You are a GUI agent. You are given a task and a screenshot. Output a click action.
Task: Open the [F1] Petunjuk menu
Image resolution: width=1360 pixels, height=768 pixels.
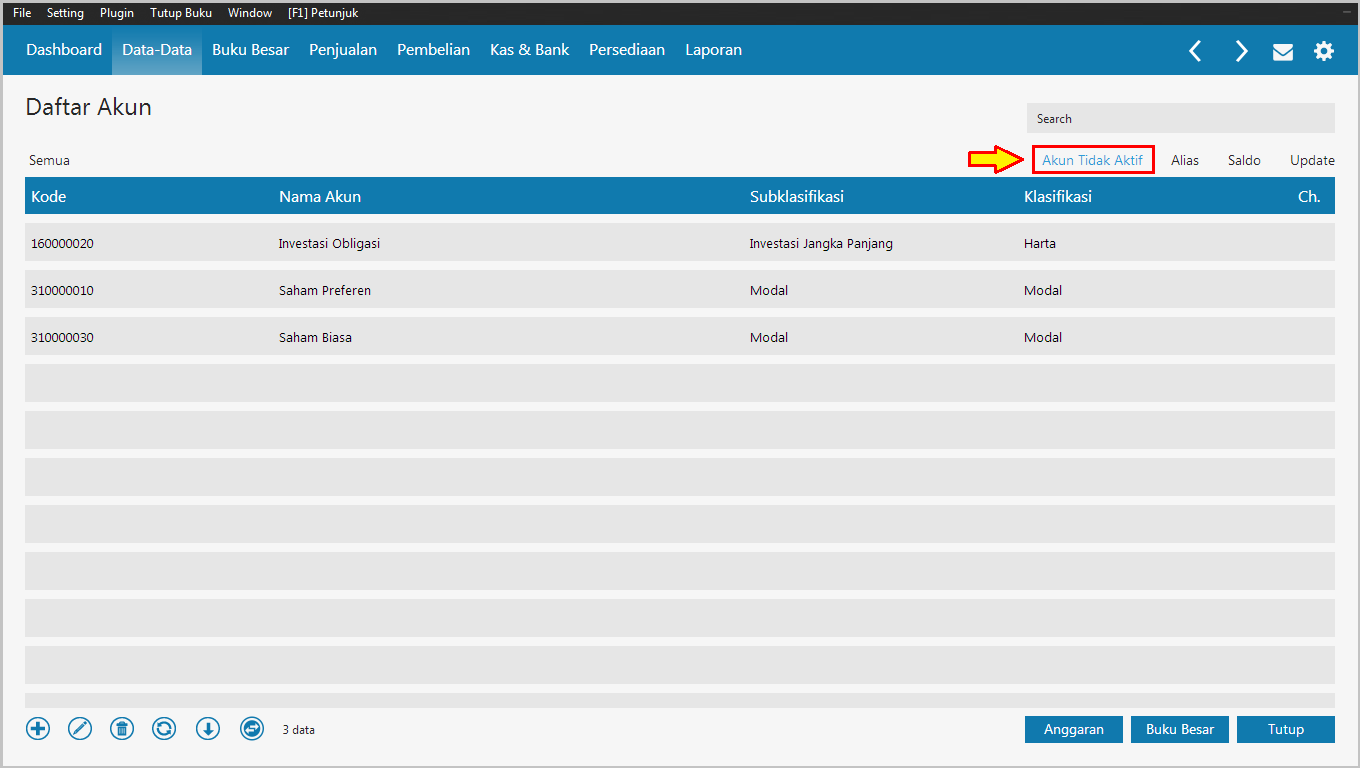(x=323, y=13)
